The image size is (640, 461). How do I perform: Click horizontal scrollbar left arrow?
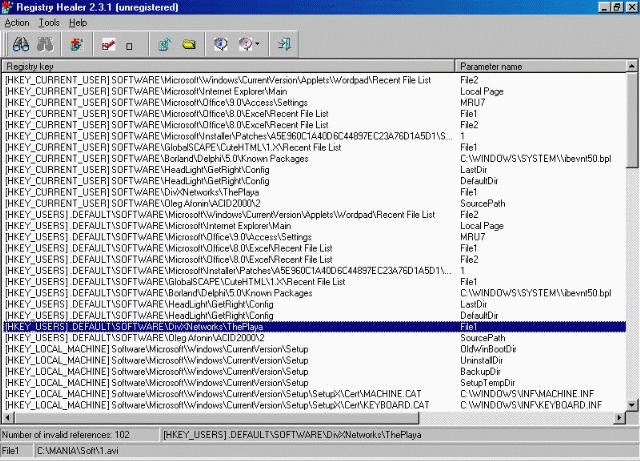click(8, 418)
